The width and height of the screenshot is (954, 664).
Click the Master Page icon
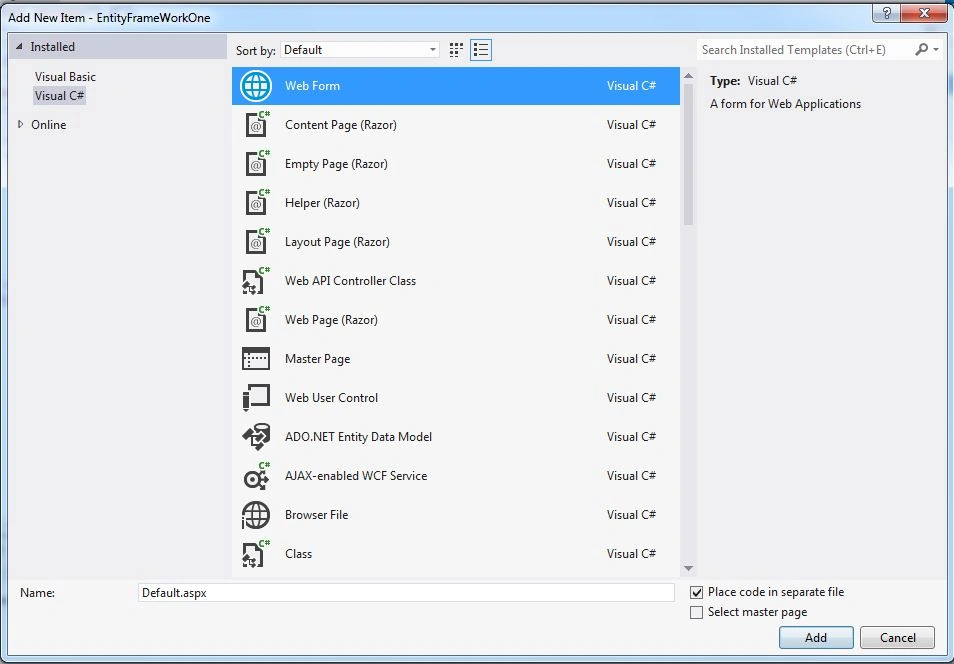coord(256,358)
